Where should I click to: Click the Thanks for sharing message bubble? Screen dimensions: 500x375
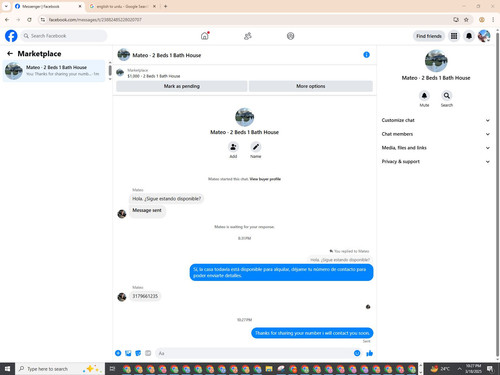click(312, 333)
